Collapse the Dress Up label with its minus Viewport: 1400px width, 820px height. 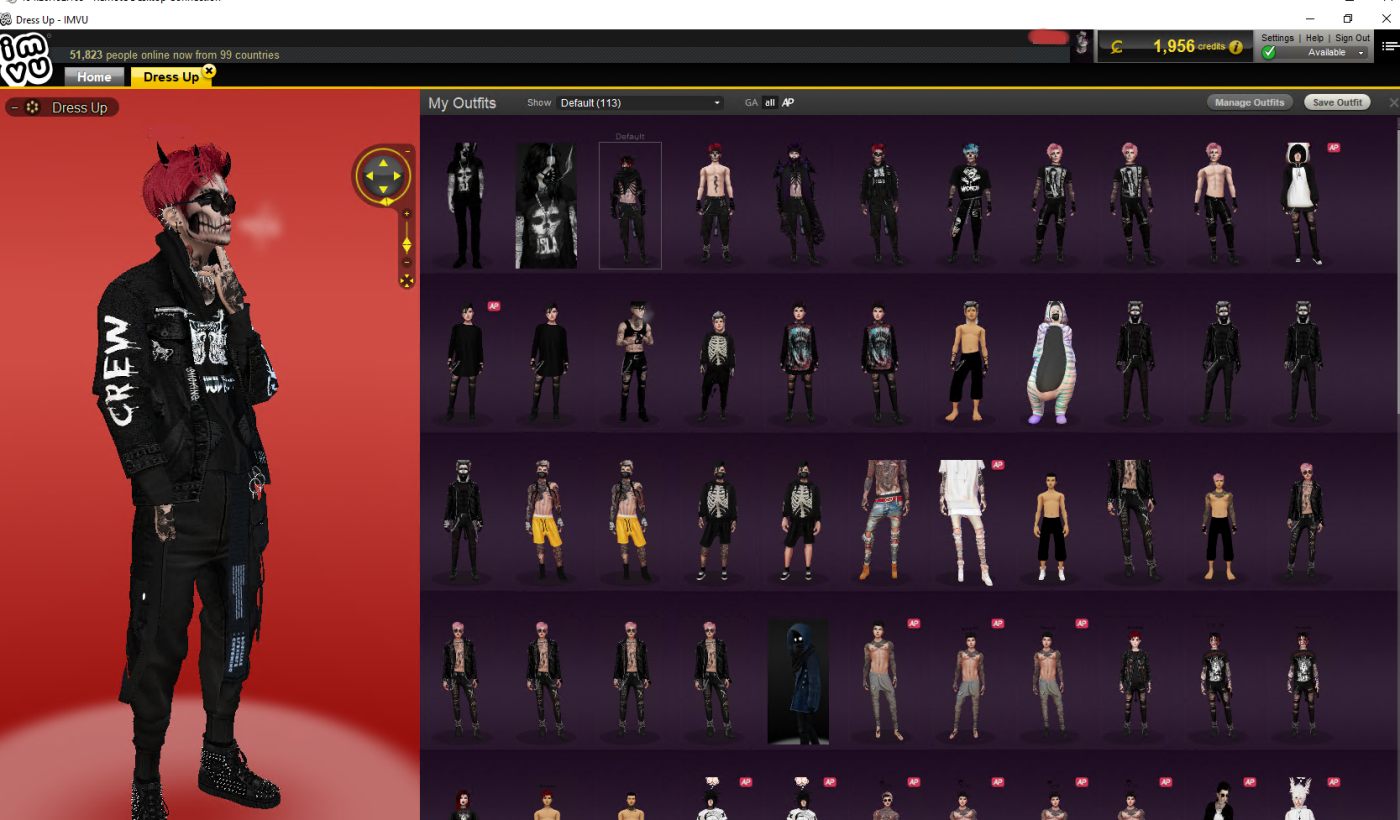[14, 107]
